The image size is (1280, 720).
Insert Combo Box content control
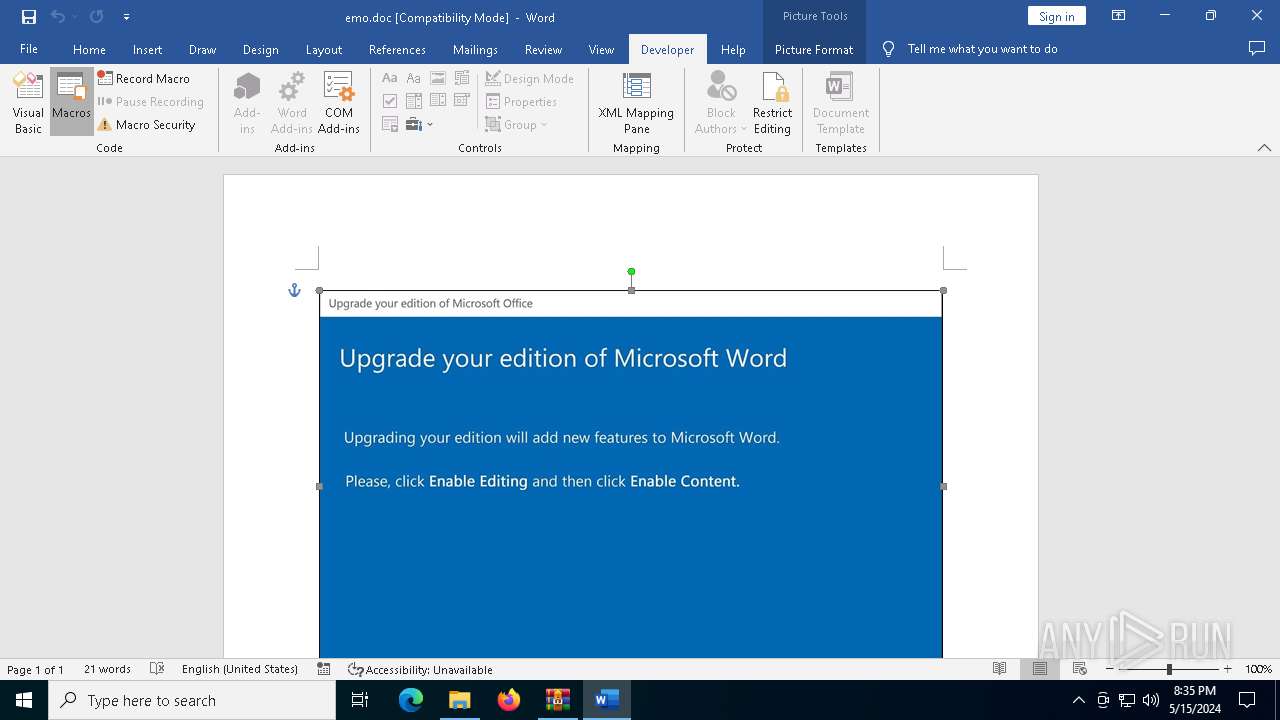[x=414, y=101]
